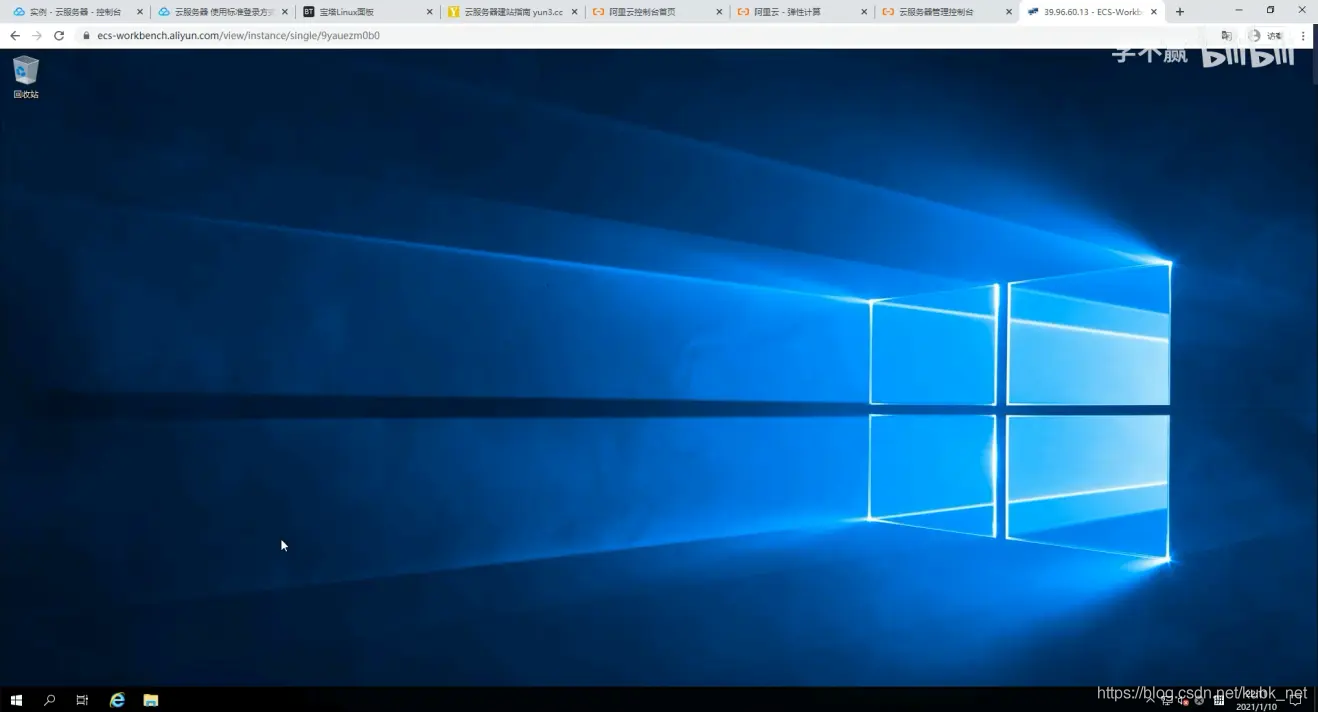Open the notification center icon
Image resolution: width=1318 pixels, height=712 pixels.
[1296, 700]
